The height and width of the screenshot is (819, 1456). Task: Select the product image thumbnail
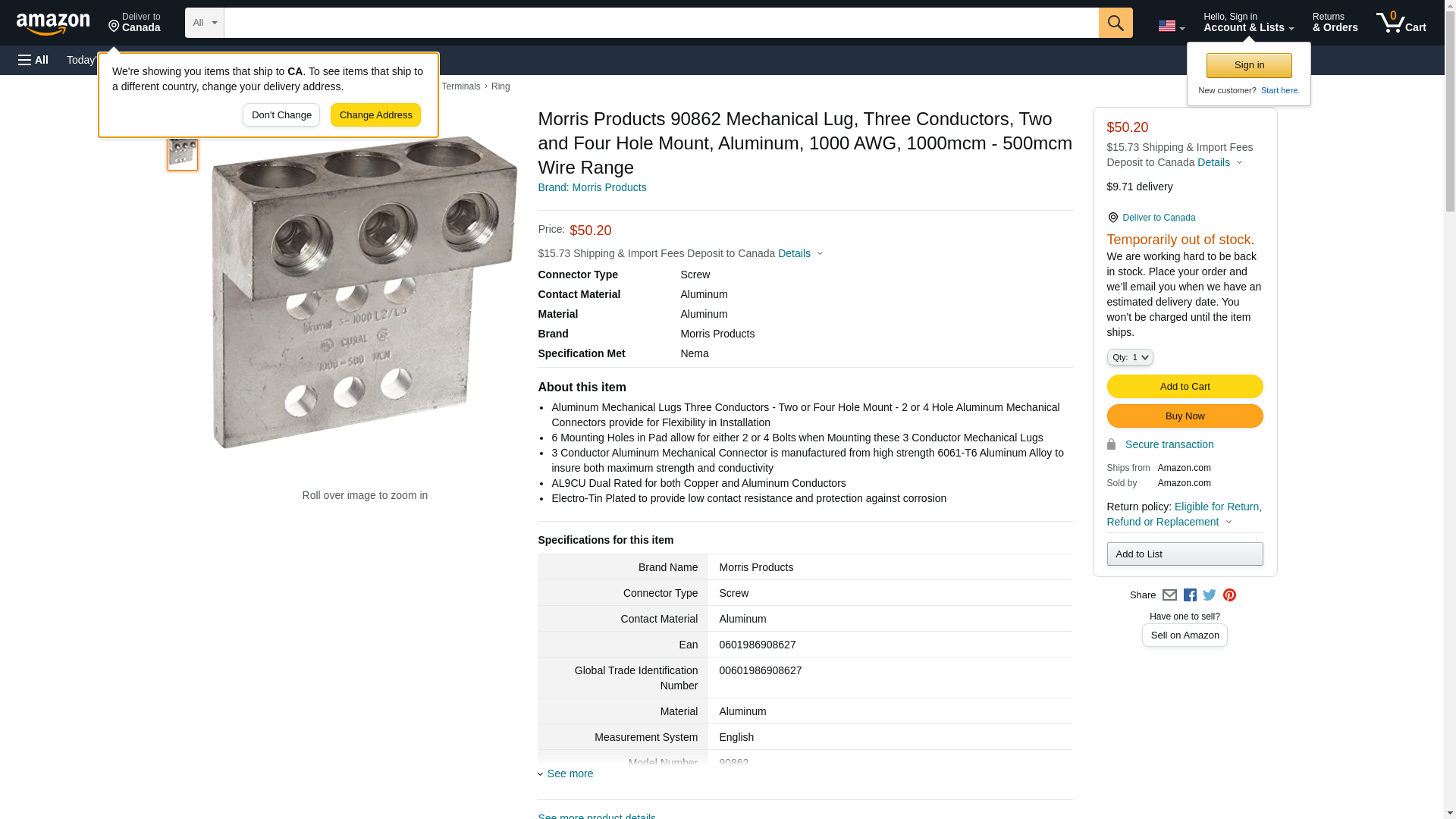183,152
